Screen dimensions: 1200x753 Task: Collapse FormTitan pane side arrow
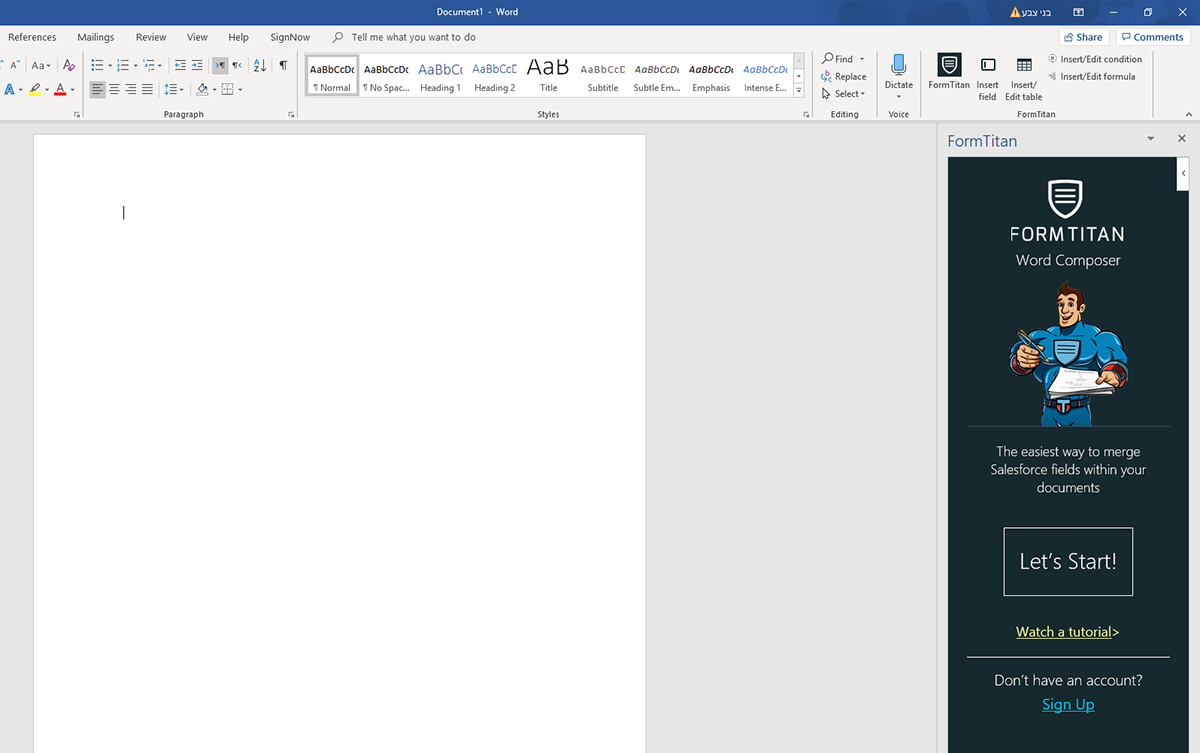1183,173
